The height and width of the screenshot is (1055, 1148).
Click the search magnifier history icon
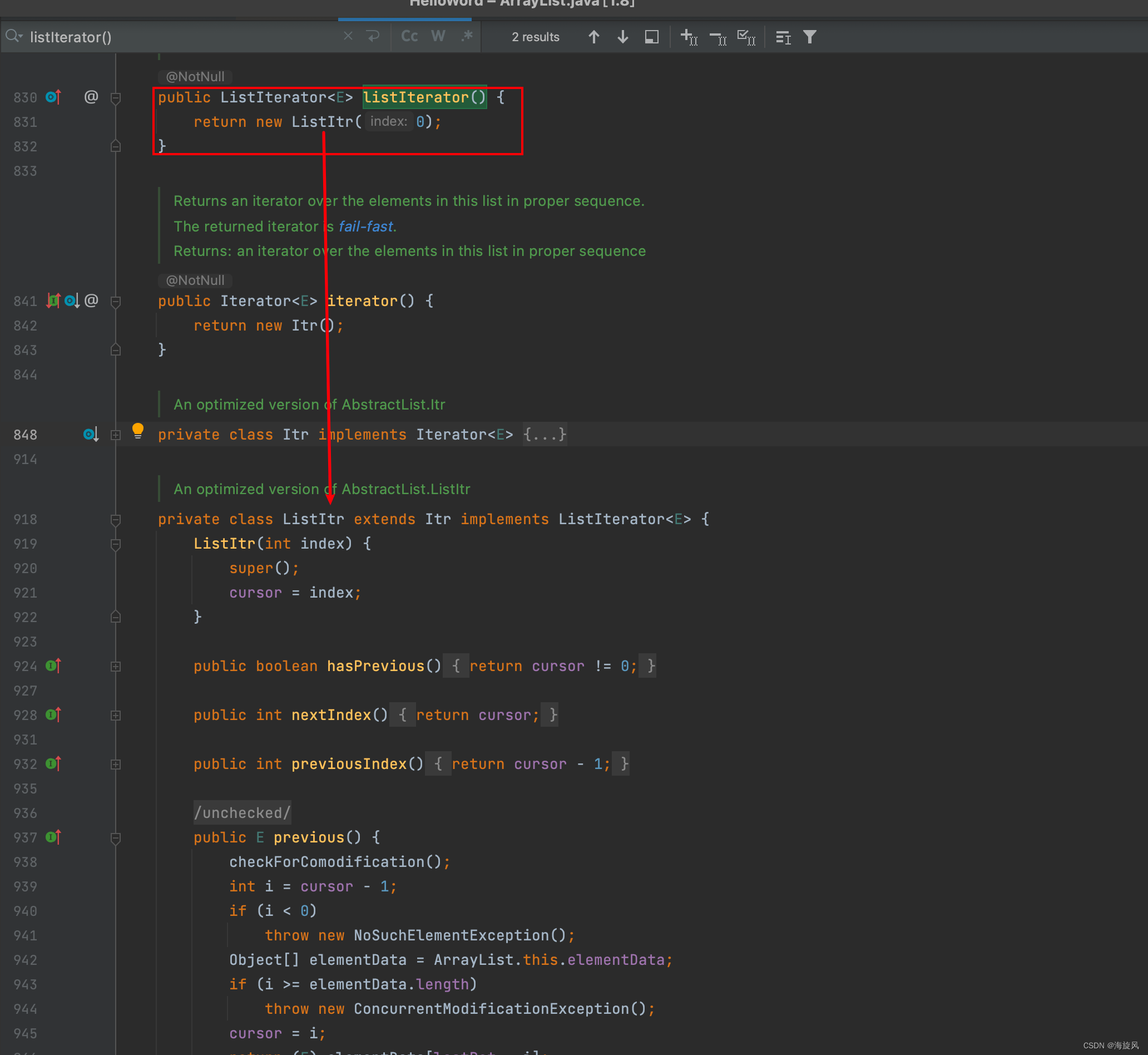pyautogui.click(x=14, y=37)
